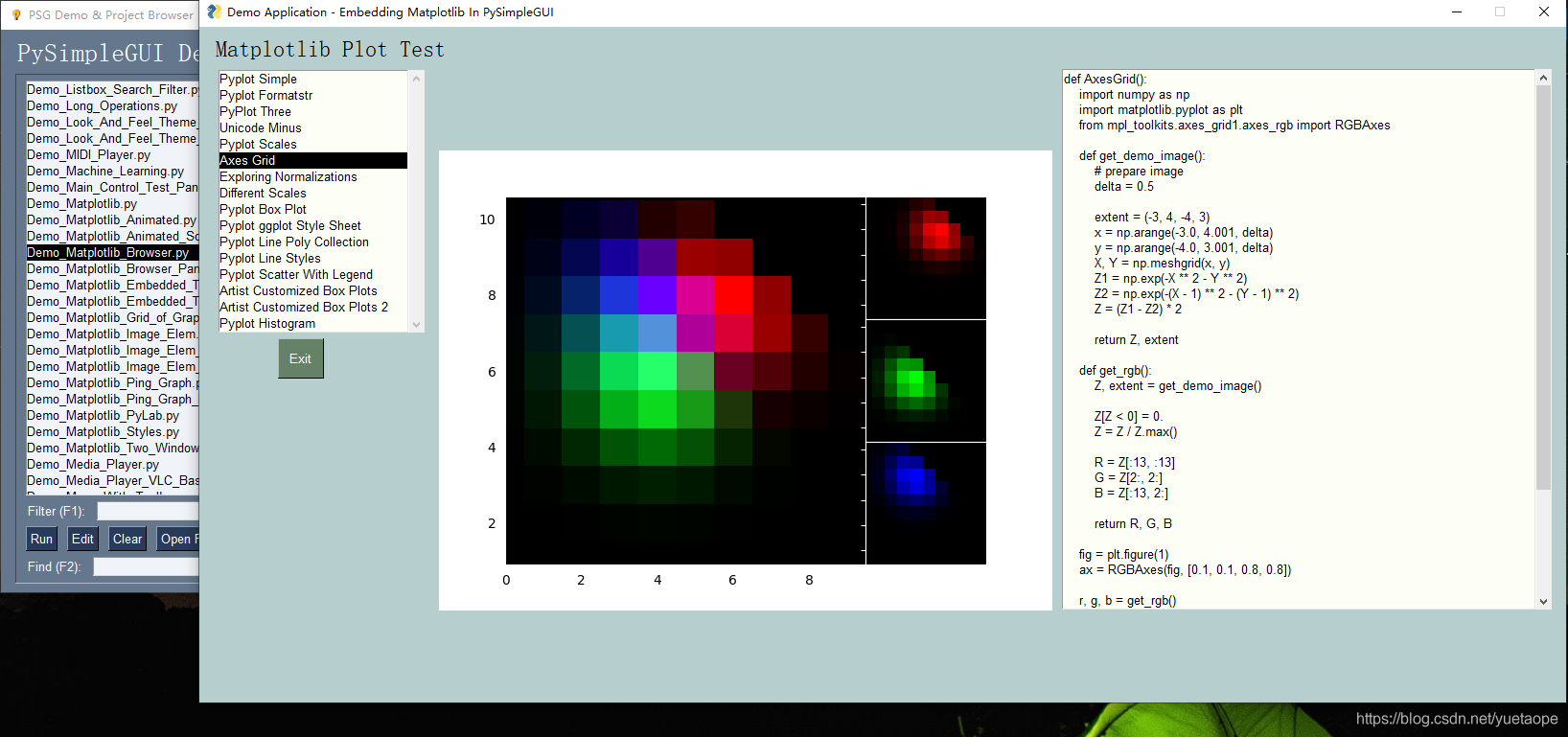Select Pyplot Simple in the plot list

click(312, 79)
